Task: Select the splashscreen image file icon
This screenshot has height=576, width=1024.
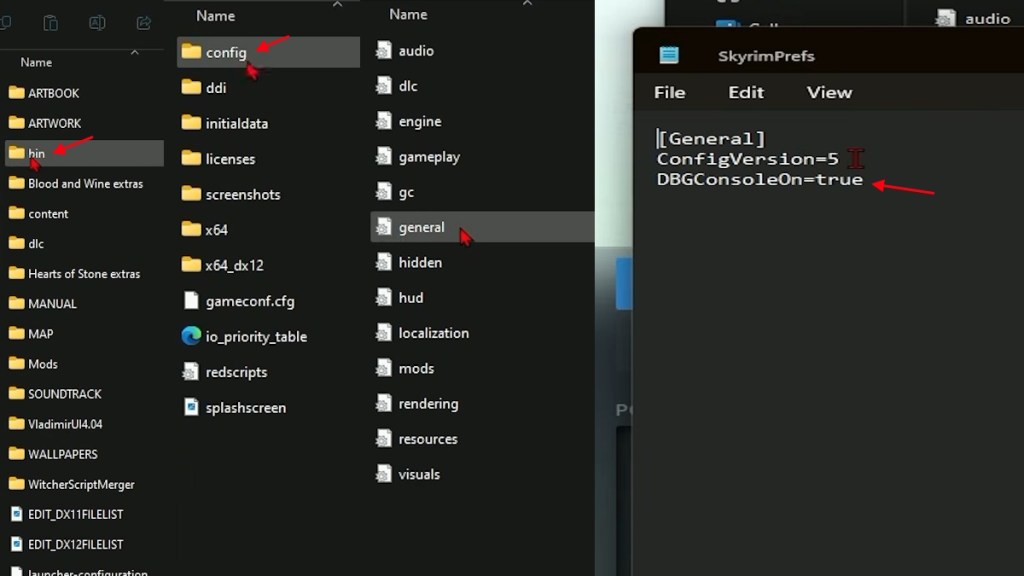Action: click(x=191, y=407)
